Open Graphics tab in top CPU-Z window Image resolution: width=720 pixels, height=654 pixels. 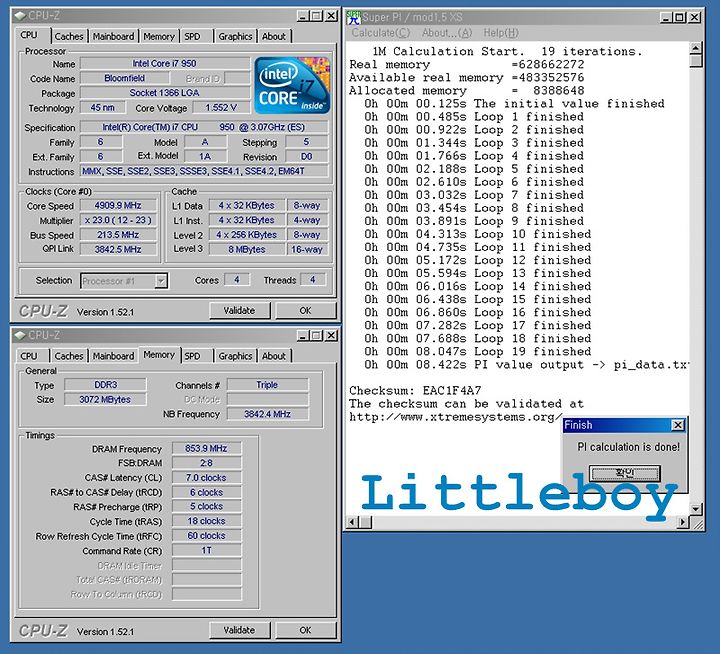click(x=235, y=36)
